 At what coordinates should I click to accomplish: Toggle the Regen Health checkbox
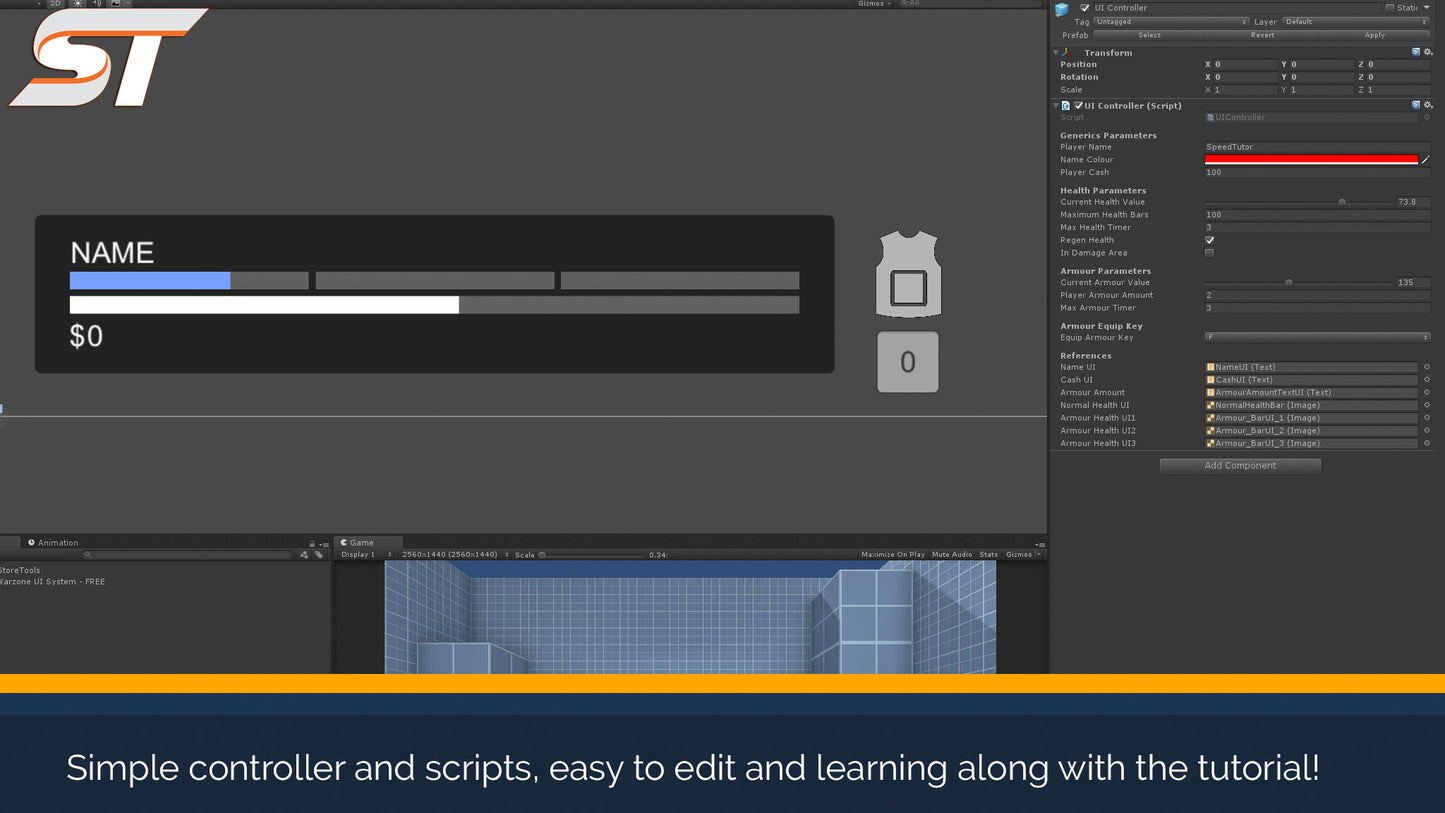click(x=1209, y=240)
